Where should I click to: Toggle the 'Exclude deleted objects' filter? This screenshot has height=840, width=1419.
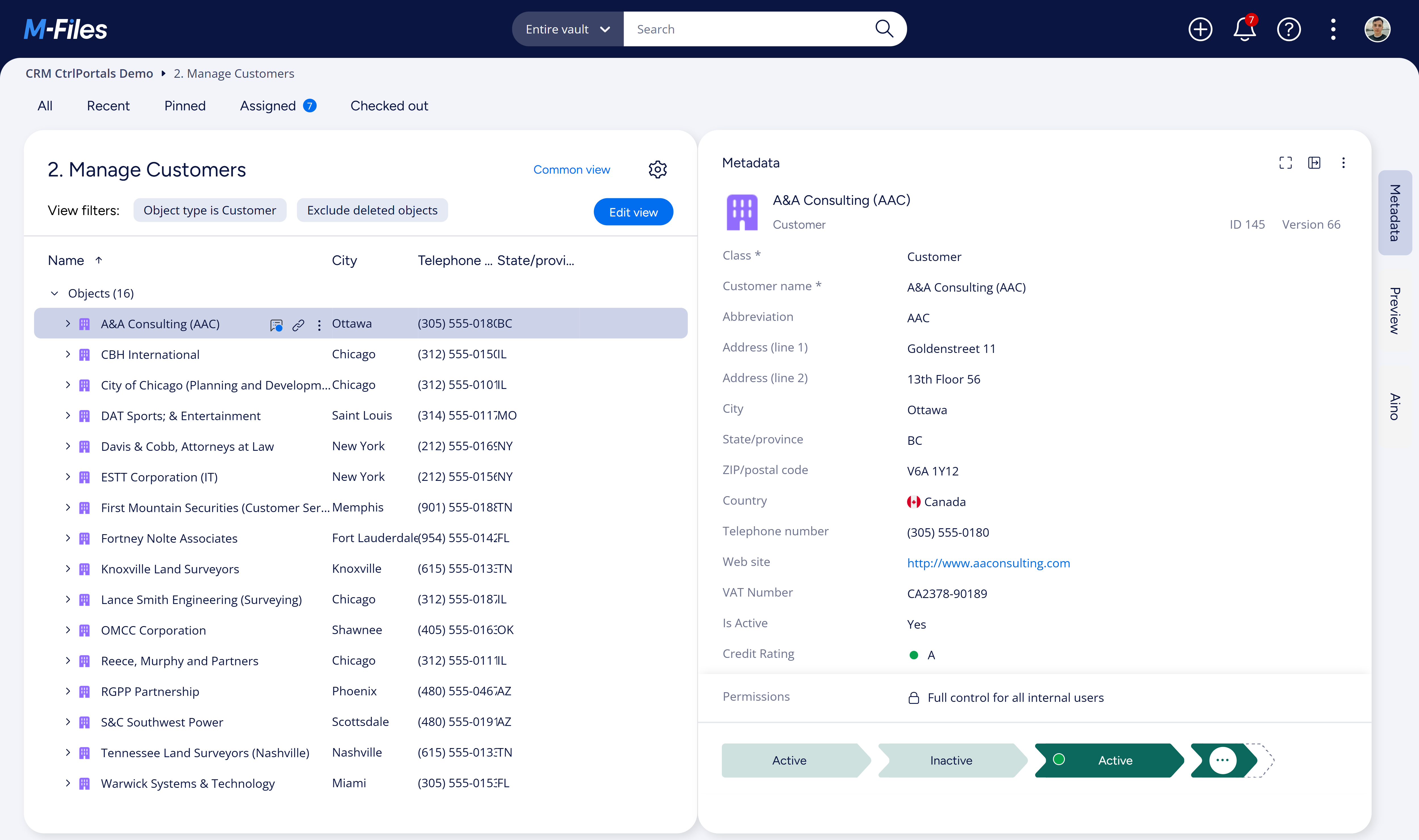[x=372, y=210]
